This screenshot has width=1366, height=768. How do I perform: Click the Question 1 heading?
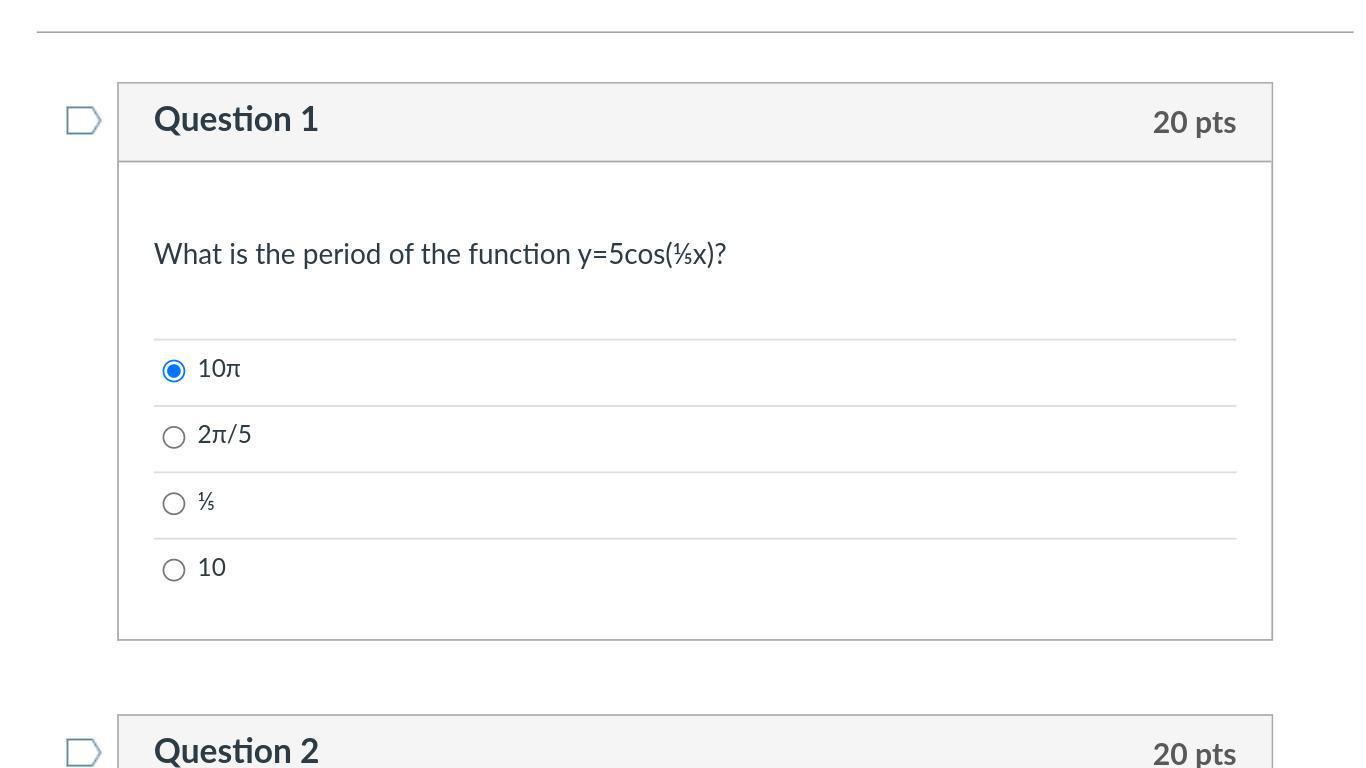(236, 120)
